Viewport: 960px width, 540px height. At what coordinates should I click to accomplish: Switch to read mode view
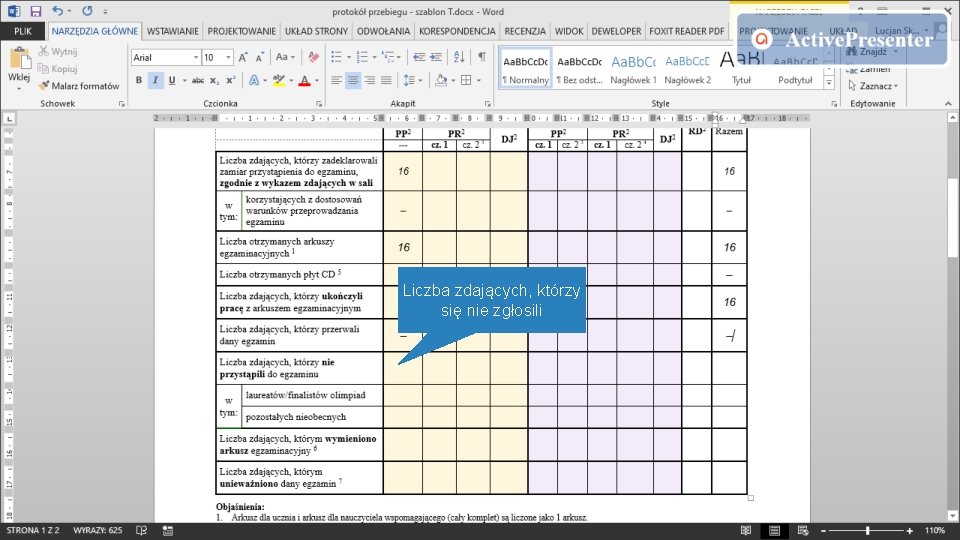click(x=746, y=531)
